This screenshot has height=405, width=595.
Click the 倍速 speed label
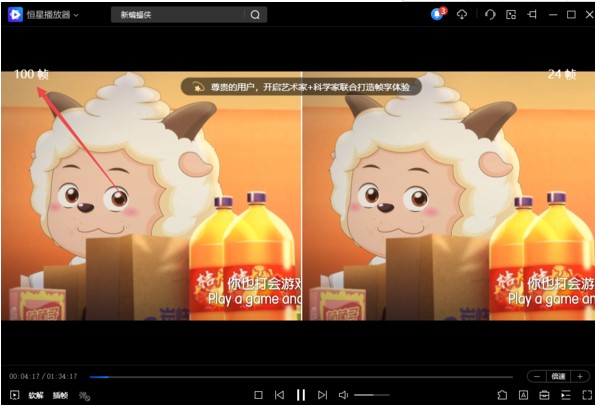click(x=558, y=376)
